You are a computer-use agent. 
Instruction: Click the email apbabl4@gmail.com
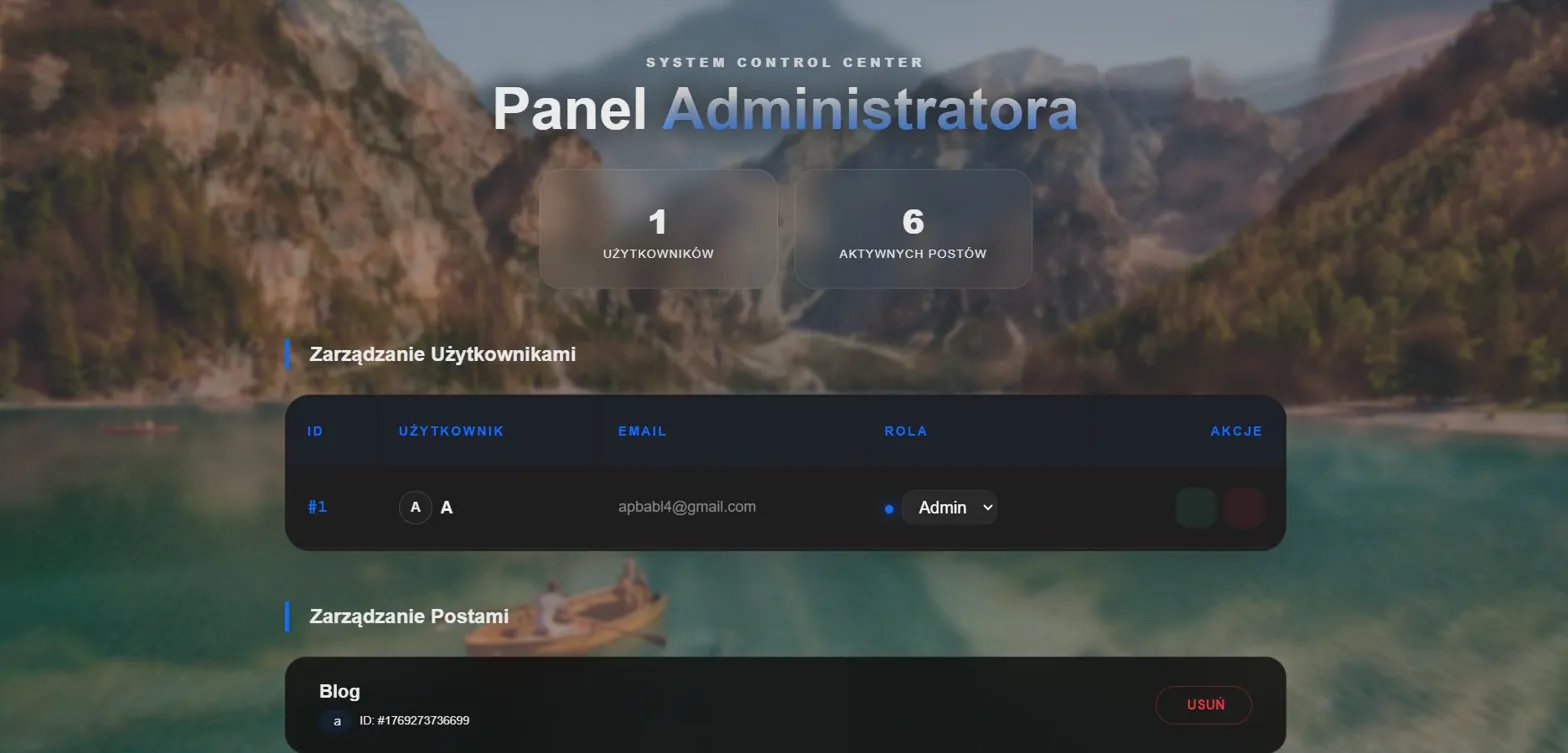[x=687, y=507]
